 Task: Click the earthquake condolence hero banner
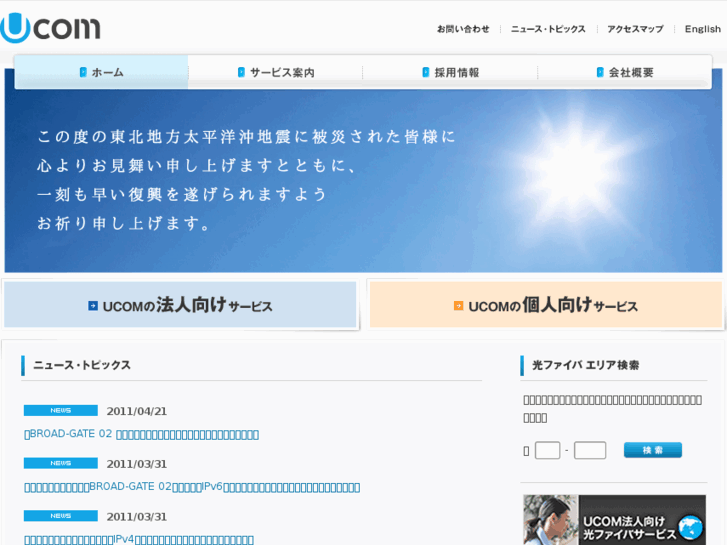pyautogui.click(x=364, y=180)
